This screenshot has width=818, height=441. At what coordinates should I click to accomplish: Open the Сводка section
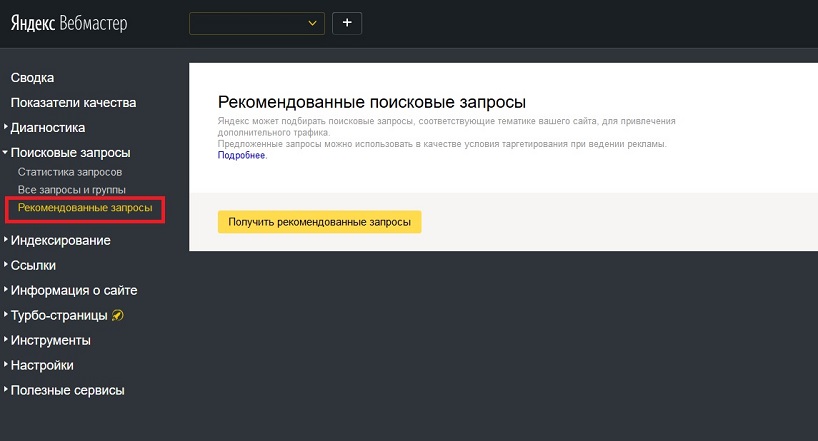pos(32,78)
